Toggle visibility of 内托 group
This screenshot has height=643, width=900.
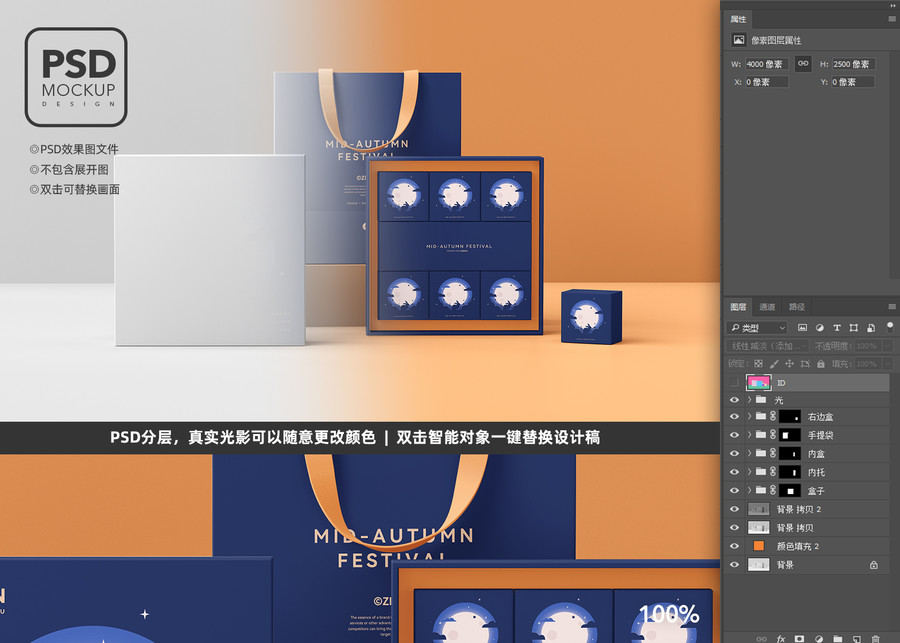click(x=734, y=472)
